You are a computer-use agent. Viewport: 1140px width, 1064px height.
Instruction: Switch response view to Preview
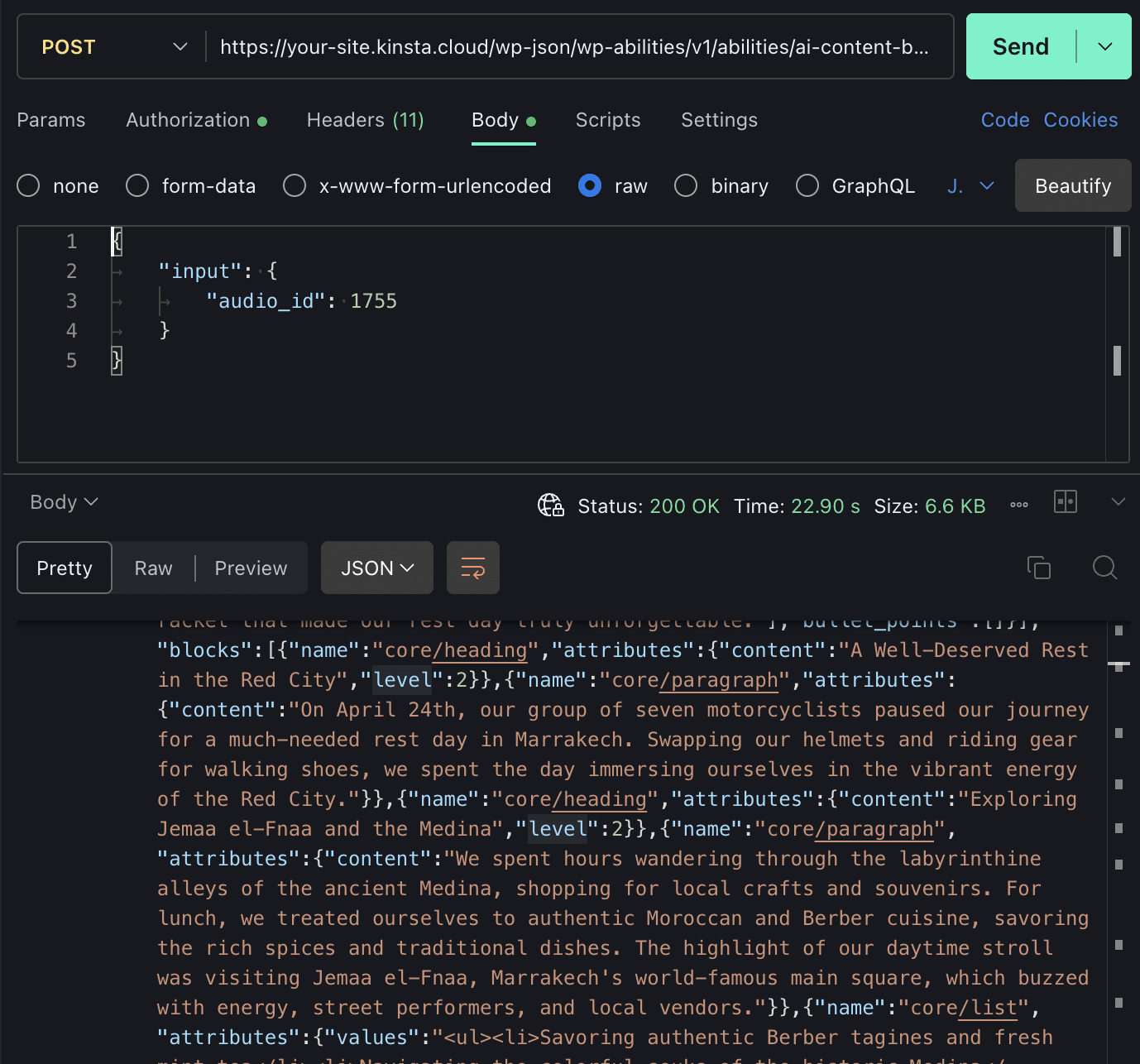[251, 568]
